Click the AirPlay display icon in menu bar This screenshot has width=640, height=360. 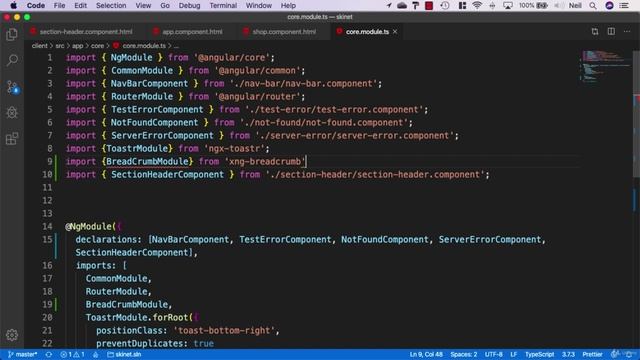coord(507,5)
